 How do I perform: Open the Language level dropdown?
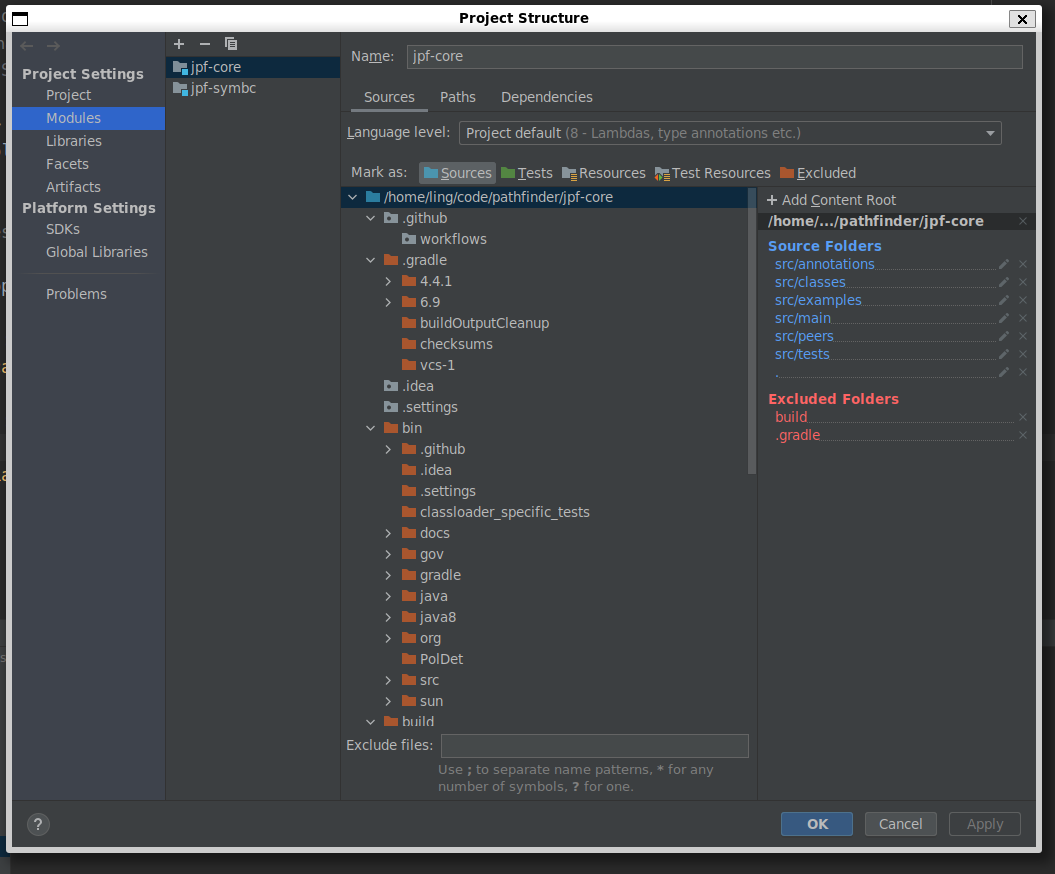(x=730, y=133)
